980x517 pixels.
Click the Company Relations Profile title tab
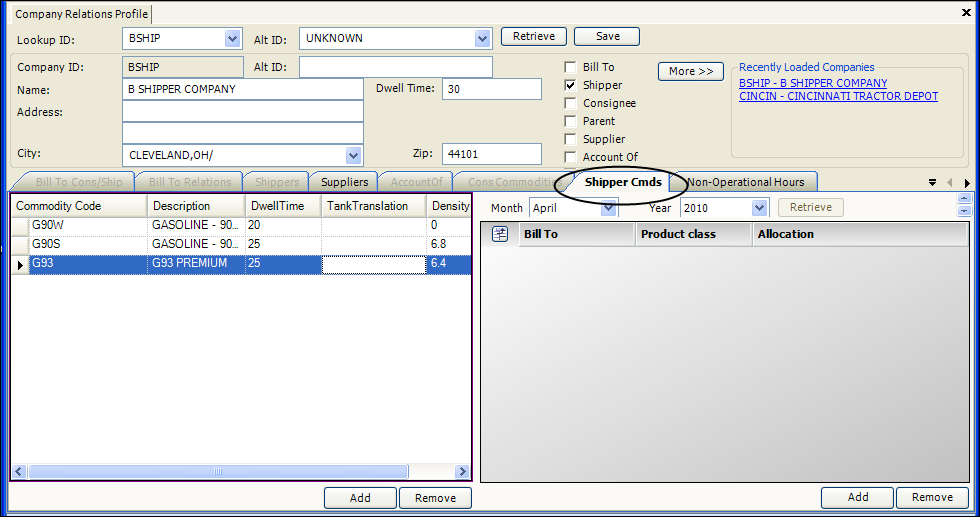pos(81,14)
